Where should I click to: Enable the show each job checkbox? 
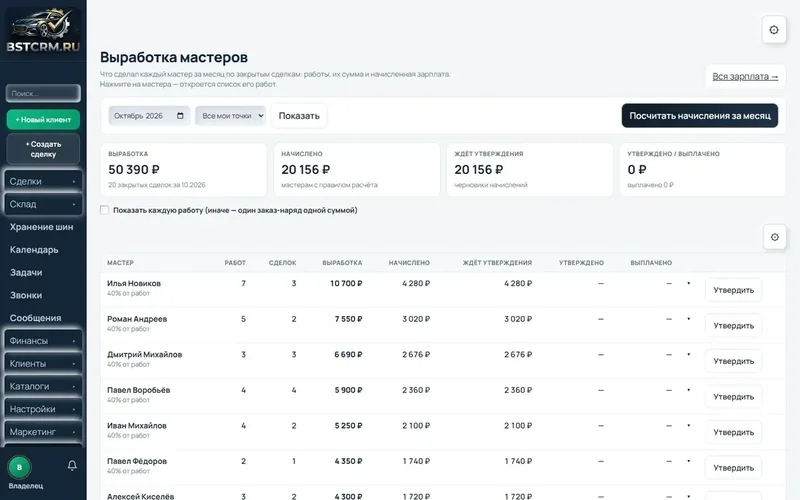tap(105, 210)
